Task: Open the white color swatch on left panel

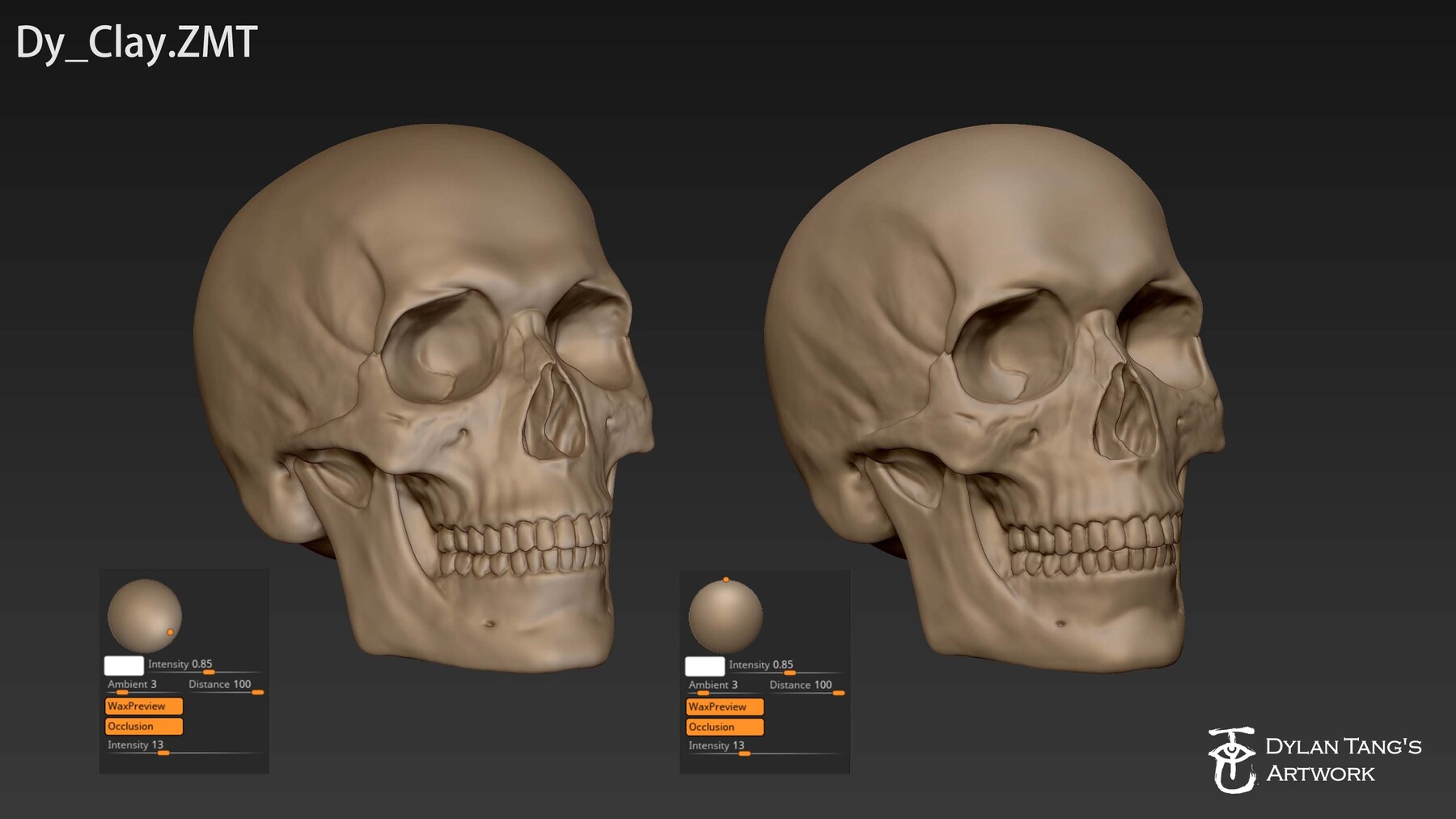Action: (x=124, y=665)
